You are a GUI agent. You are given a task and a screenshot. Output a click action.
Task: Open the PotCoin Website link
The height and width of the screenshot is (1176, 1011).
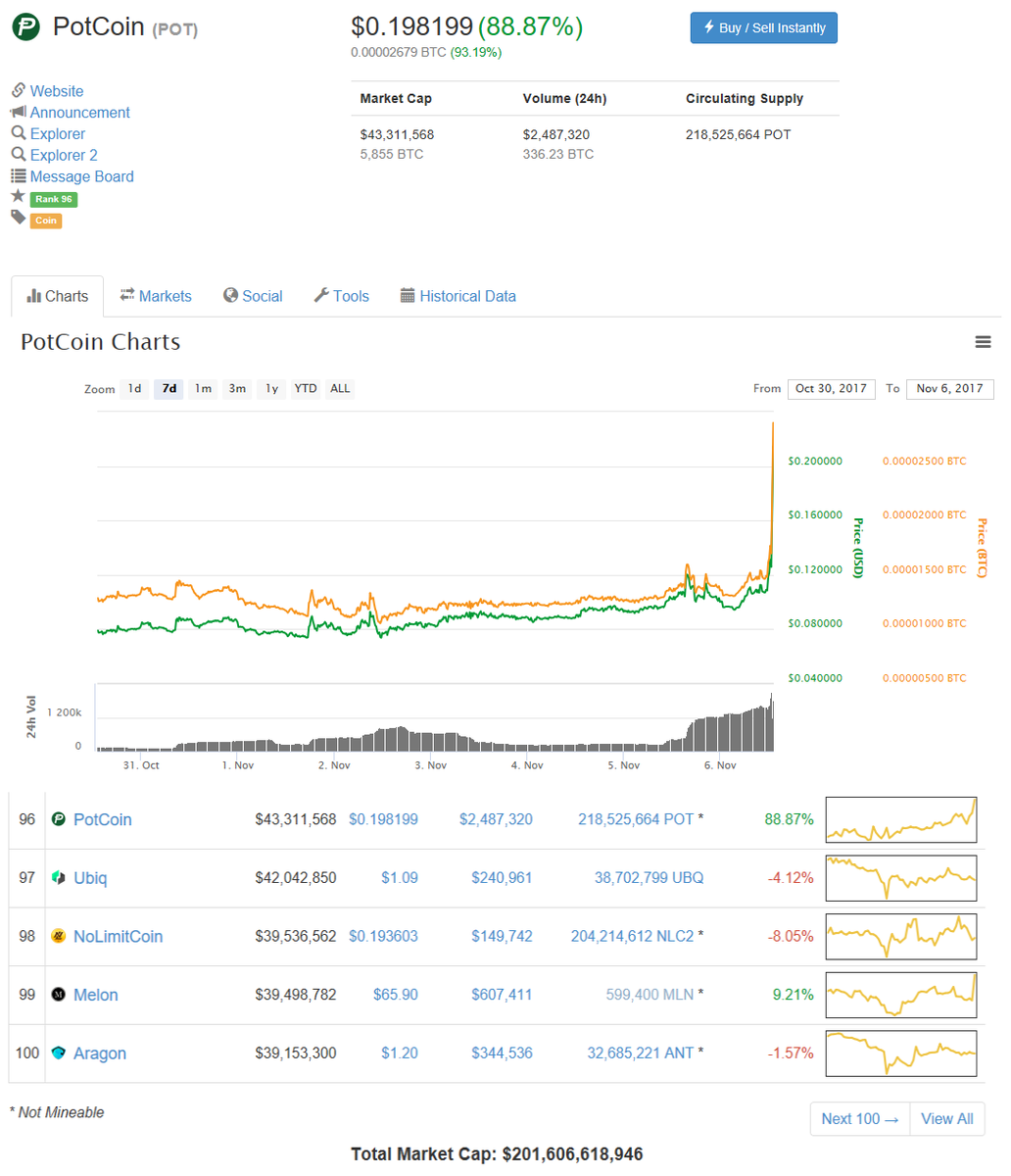click(x=57, y=91)
